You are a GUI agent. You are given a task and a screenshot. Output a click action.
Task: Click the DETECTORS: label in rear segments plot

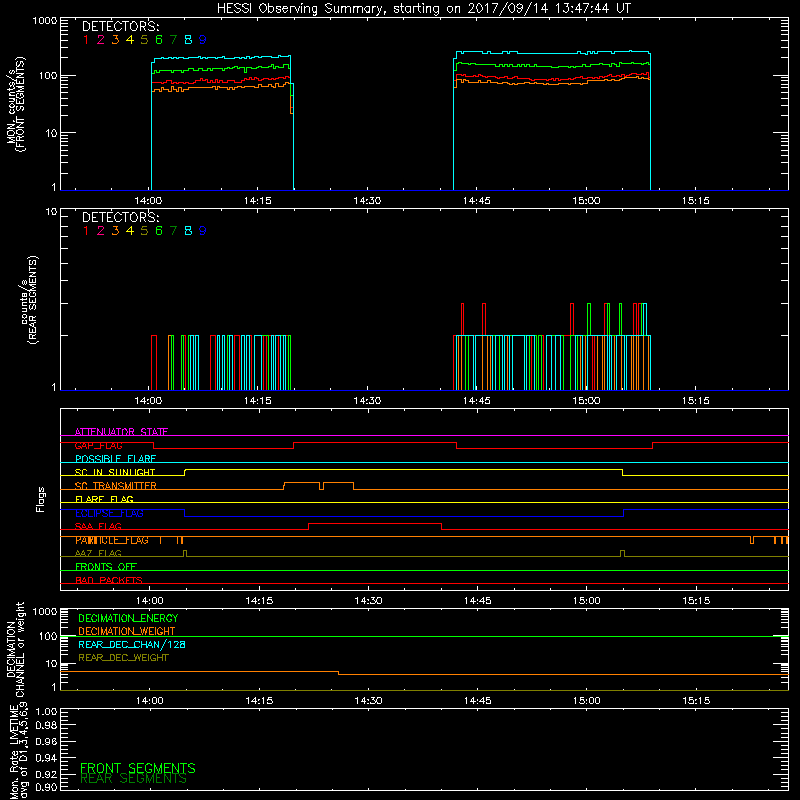click(x=120, y=218)
